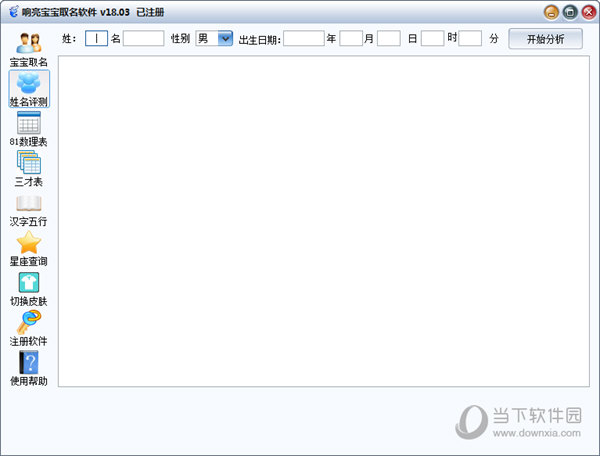This screenshot has width=600, height=456.
Task: Open the 81数理表 table icon
Action: pos(29,123)
